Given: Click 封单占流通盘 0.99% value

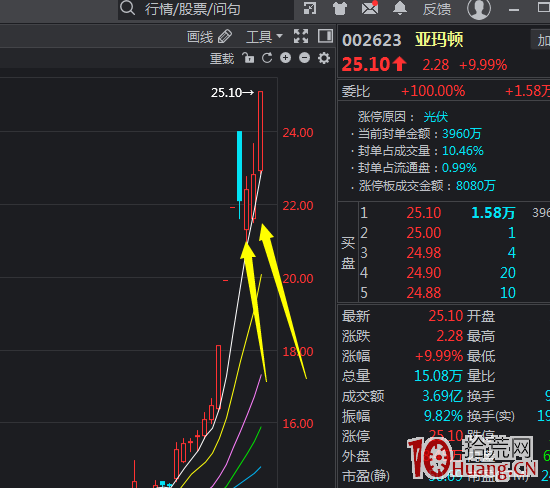Looking at the screenshot, I should (459, 168).
